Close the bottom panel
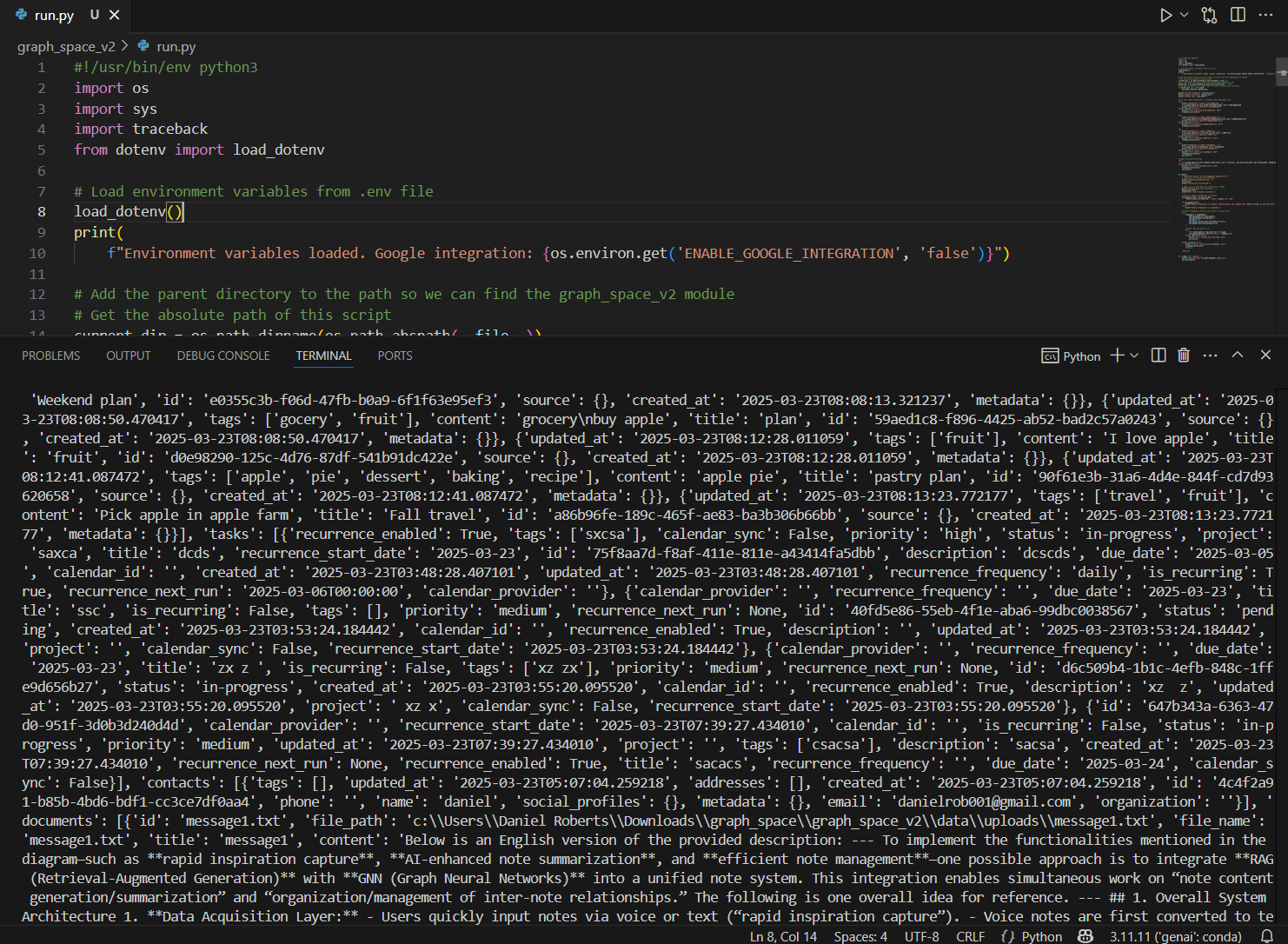 (1265, 355)
